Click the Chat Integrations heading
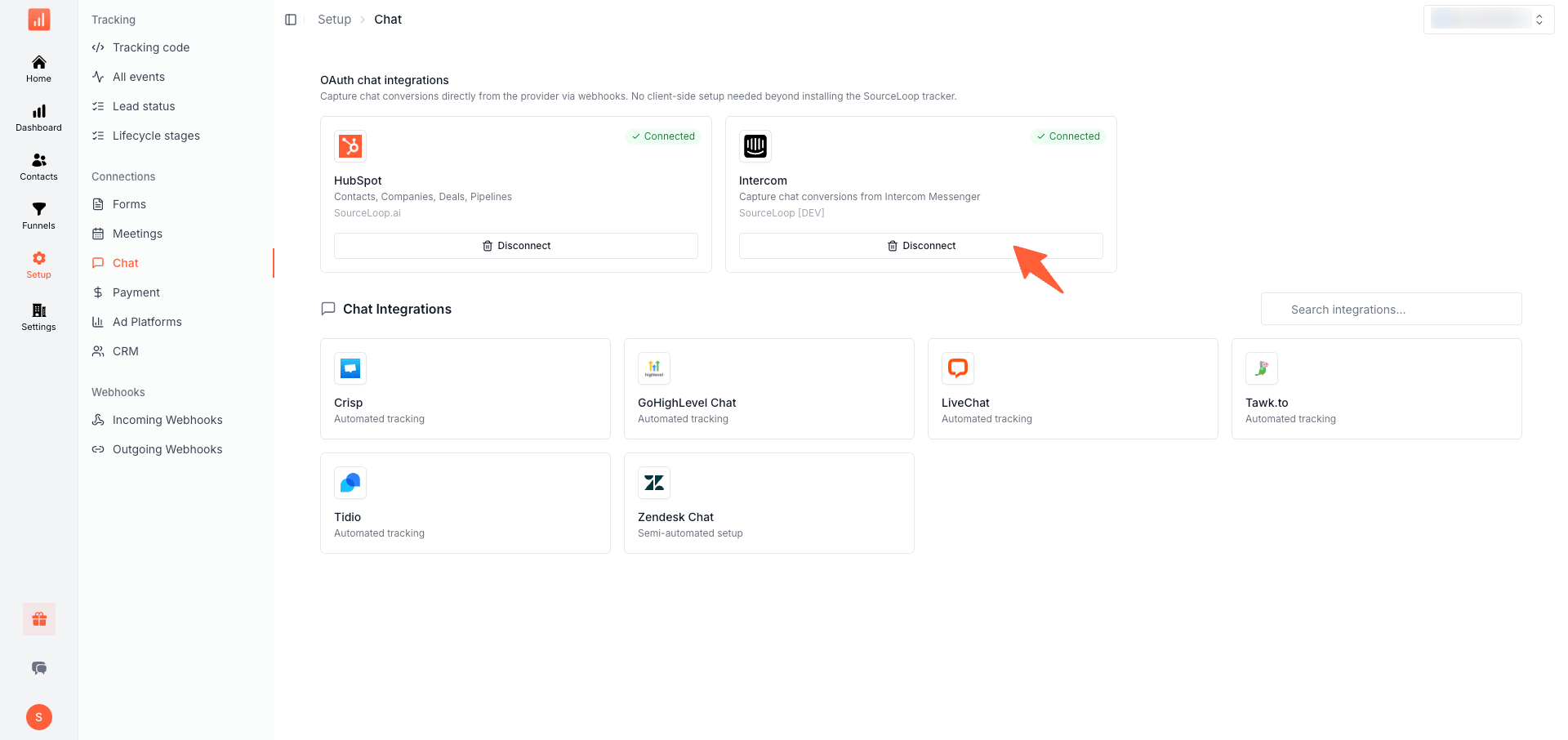The width and height of the screenshot is (1568, 740). 397,309
